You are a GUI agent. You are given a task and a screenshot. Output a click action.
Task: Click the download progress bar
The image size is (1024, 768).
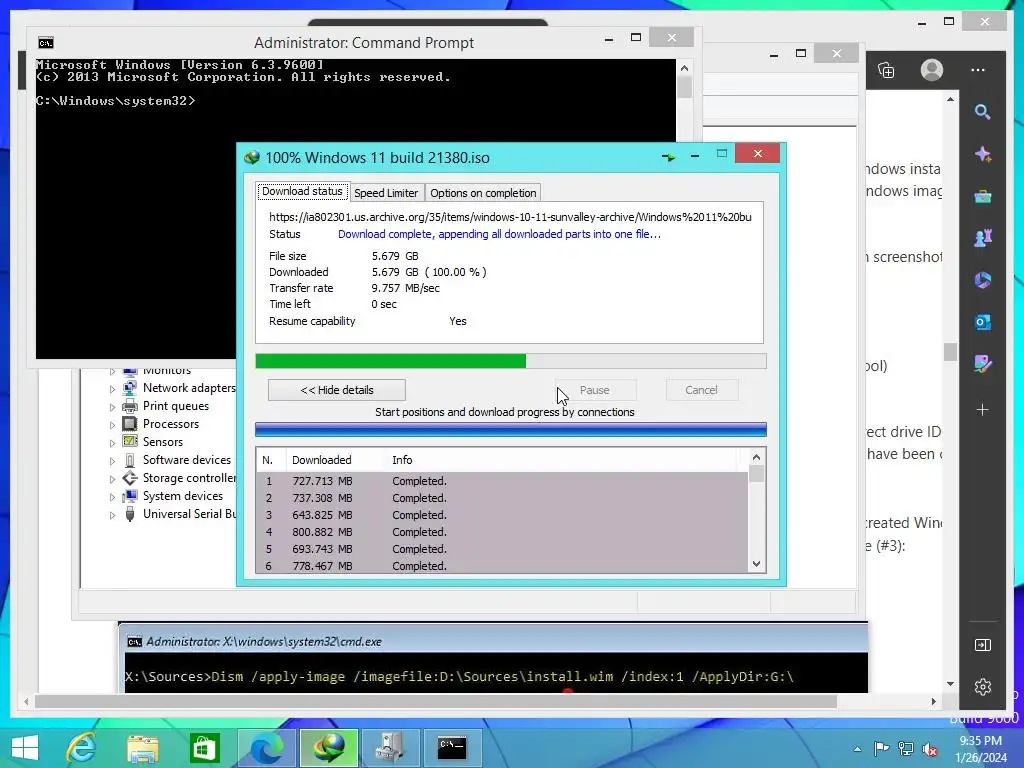pos(511,361)
